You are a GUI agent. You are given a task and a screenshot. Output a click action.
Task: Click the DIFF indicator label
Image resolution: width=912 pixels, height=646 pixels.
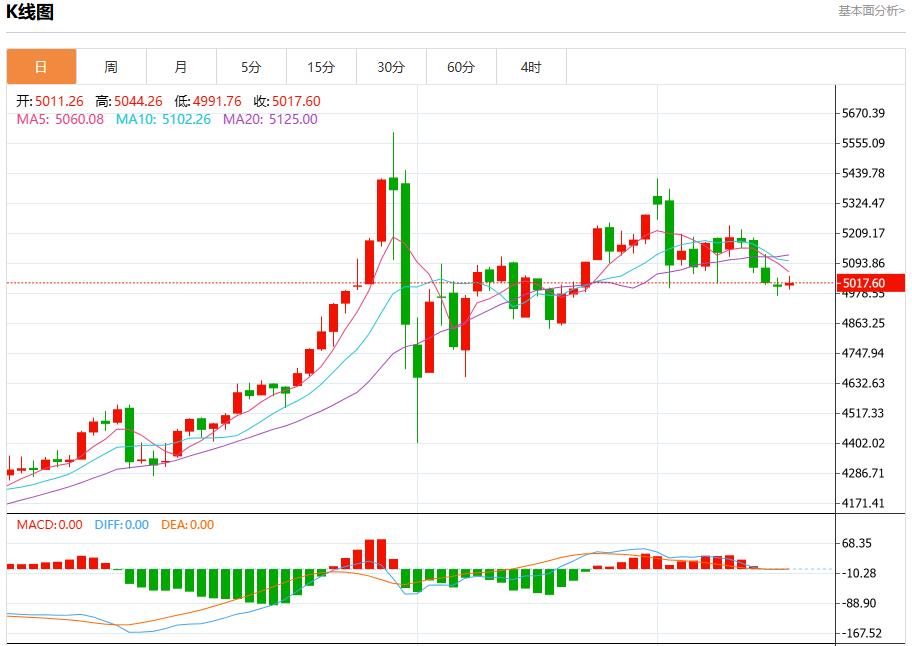pyautogui.click(x=121, y=524)
